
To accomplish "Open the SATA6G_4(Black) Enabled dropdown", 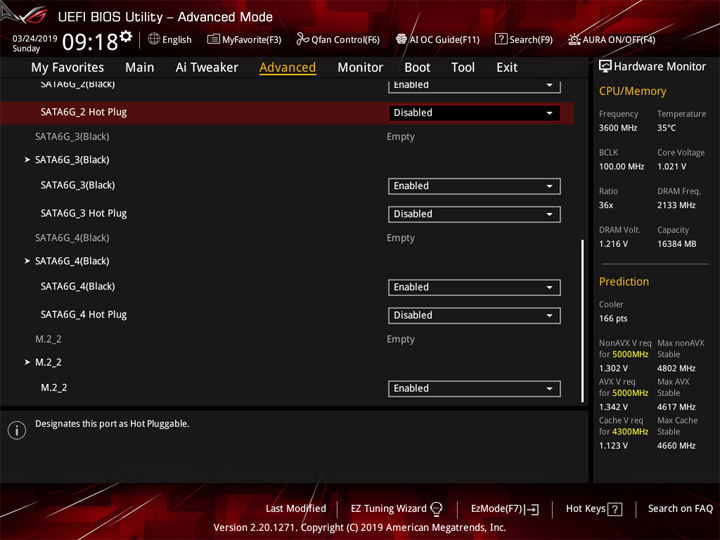I will (474, 287).
